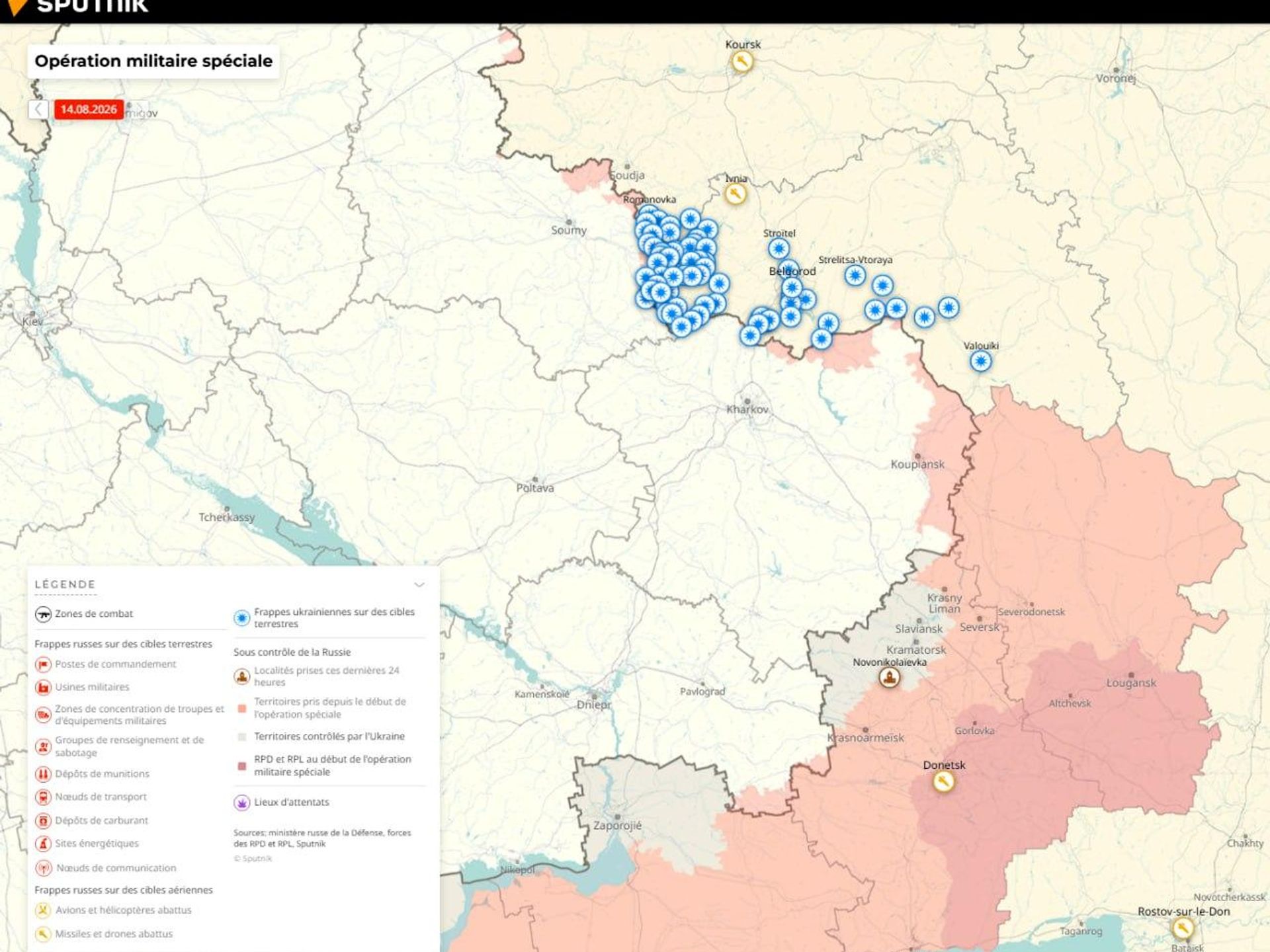
Task: Click the RPD et RPL color swatch
Action: coord(242,766)
